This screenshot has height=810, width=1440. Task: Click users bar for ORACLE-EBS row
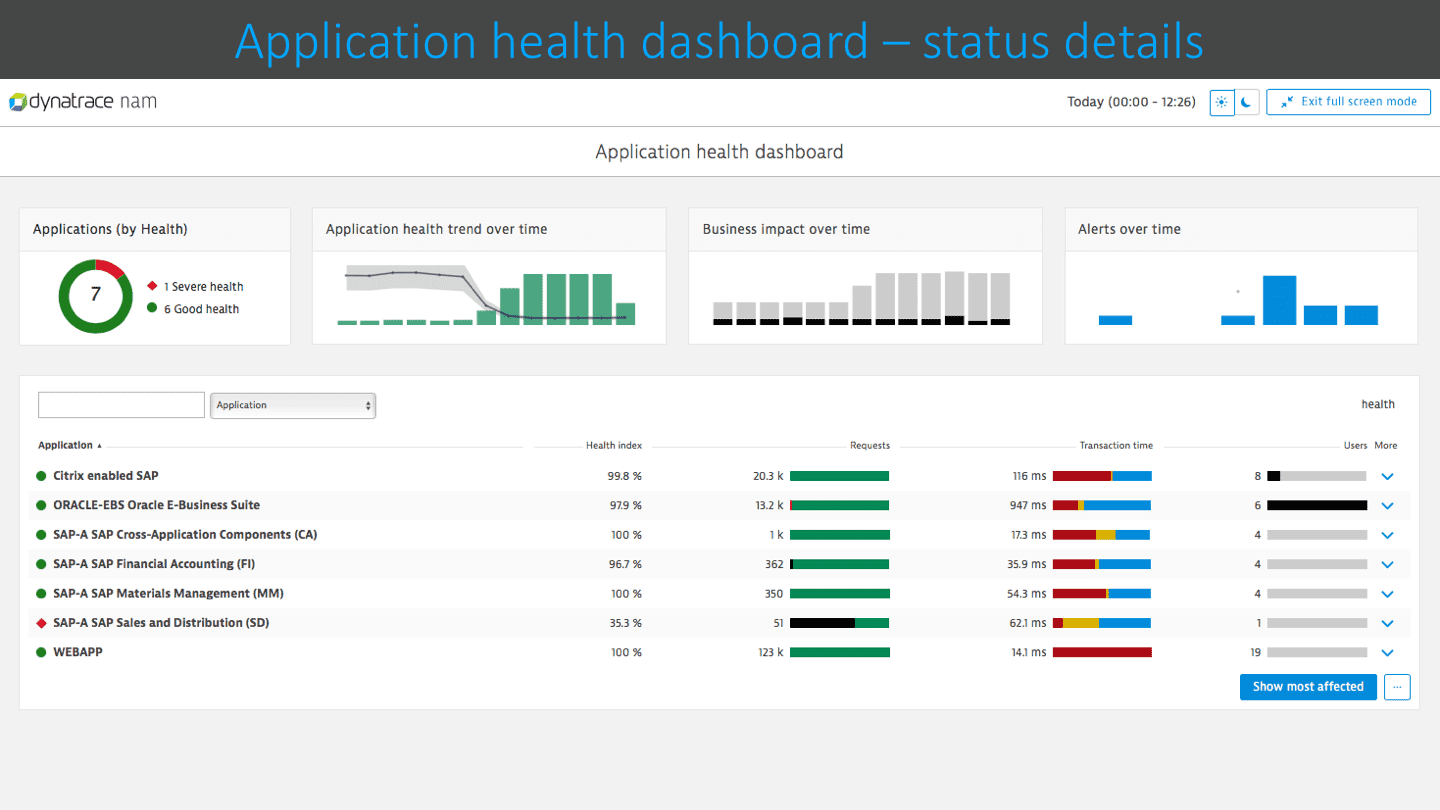coord(1317,506)
